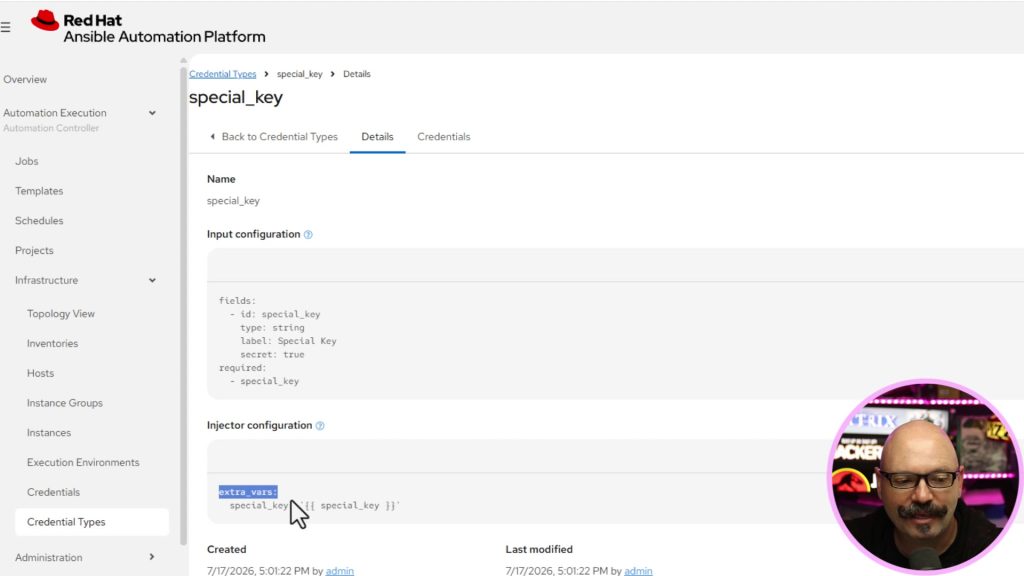Screen dimensions: 1024x576
Task: Switch to the Credentials tab
Action: coord(443,136)
